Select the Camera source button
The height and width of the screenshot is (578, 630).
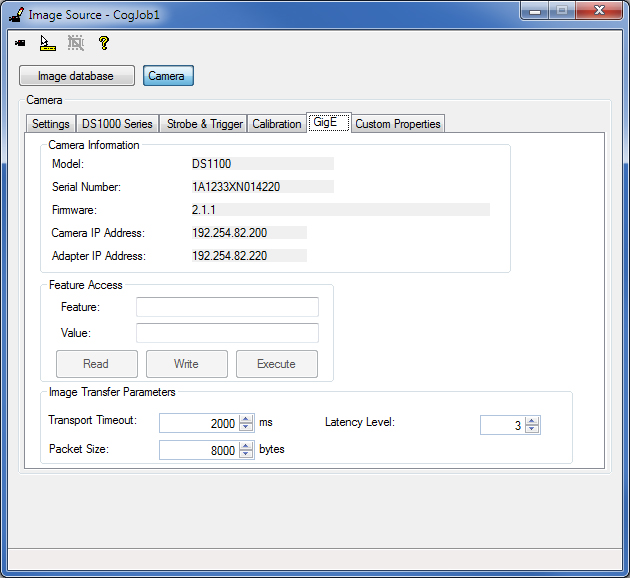(168, 76)
